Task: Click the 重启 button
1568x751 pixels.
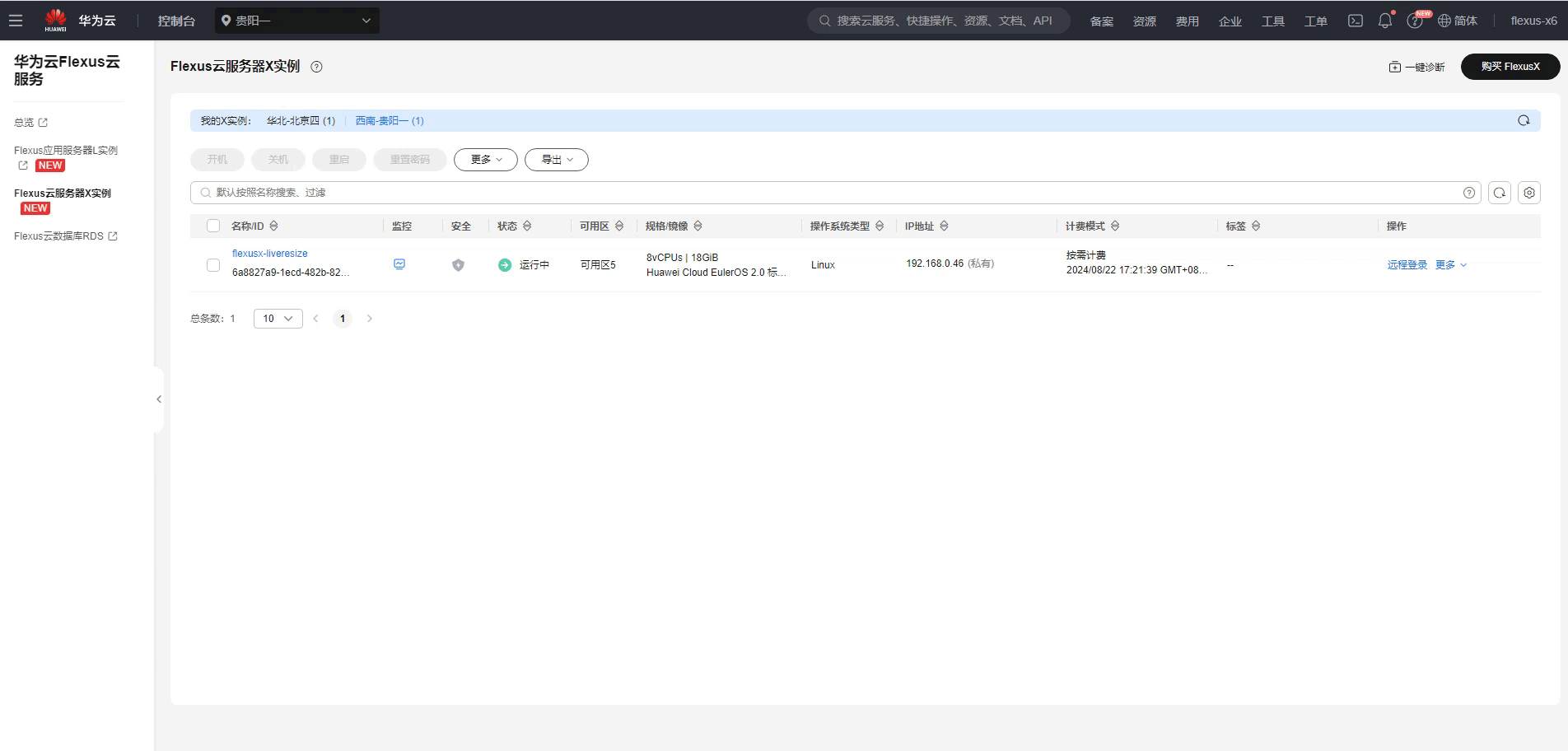Action: point(339,160)
